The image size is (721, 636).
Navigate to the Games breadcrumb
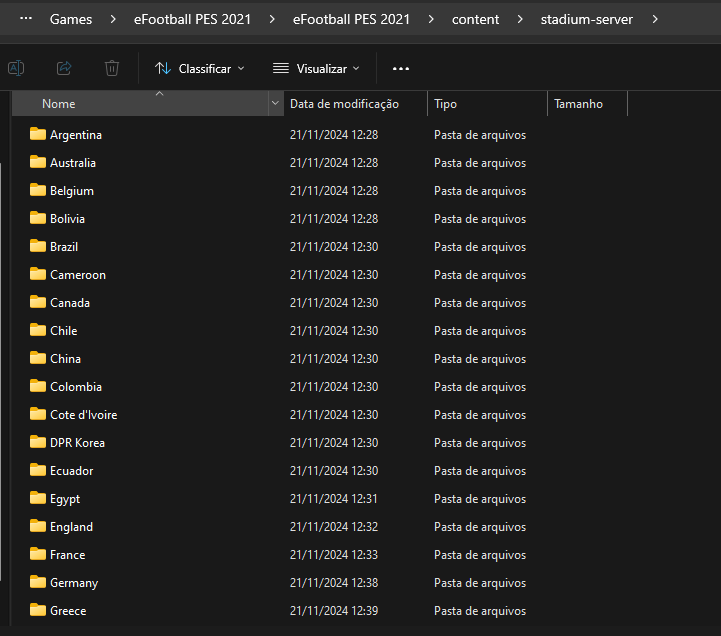71,19
